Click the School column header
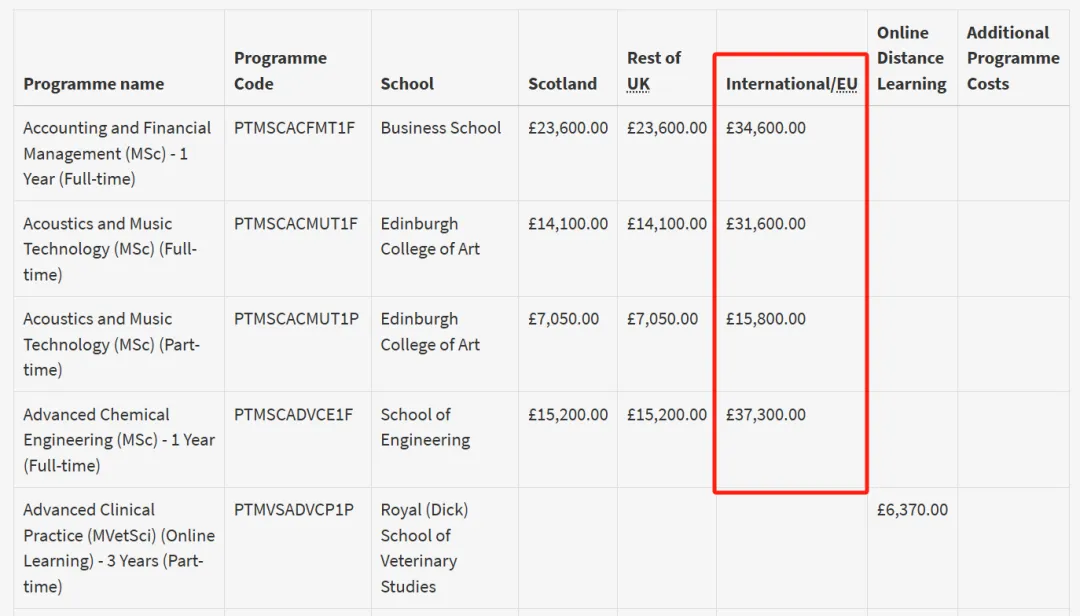 (x=407, y=84)
